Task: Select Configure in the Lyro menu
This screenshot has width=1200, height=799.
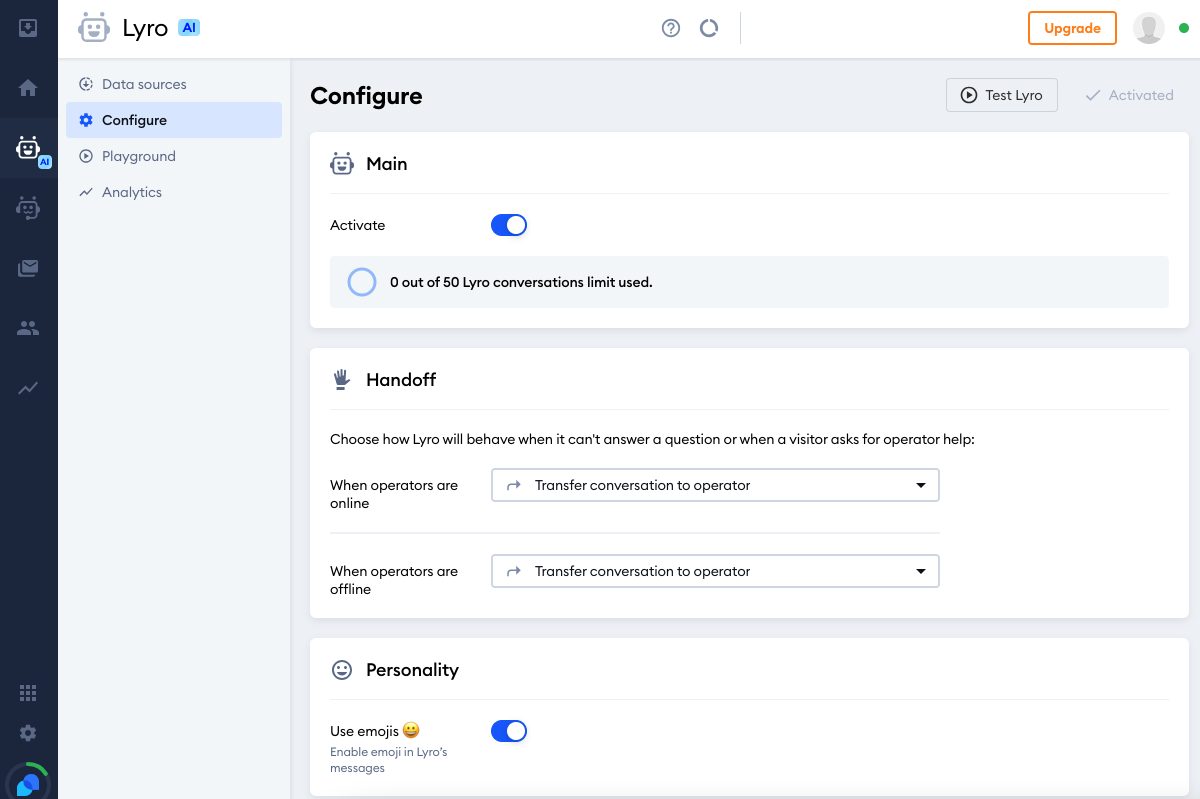Action: (x=174, y=120)
